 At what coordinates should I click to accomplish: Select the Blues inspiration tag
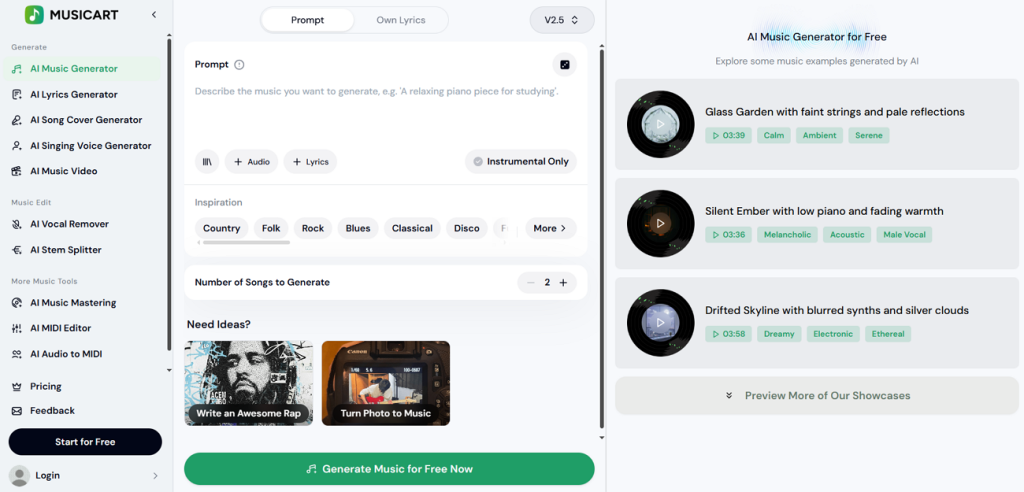[358, 228]
